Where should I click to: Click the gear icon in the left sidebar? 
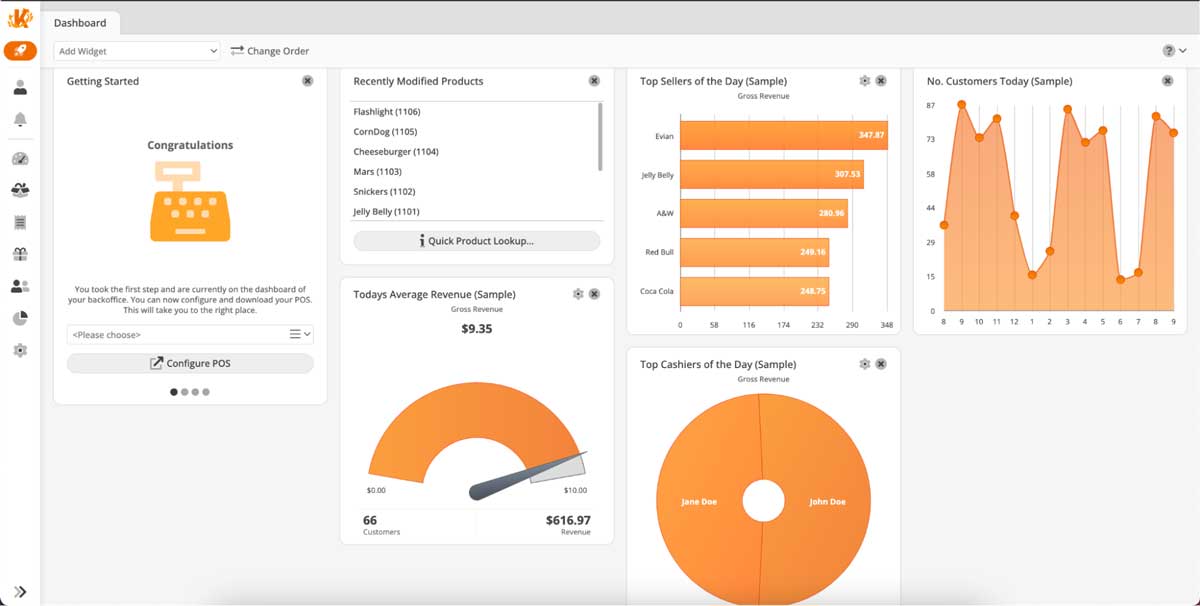tap(21, 350)
